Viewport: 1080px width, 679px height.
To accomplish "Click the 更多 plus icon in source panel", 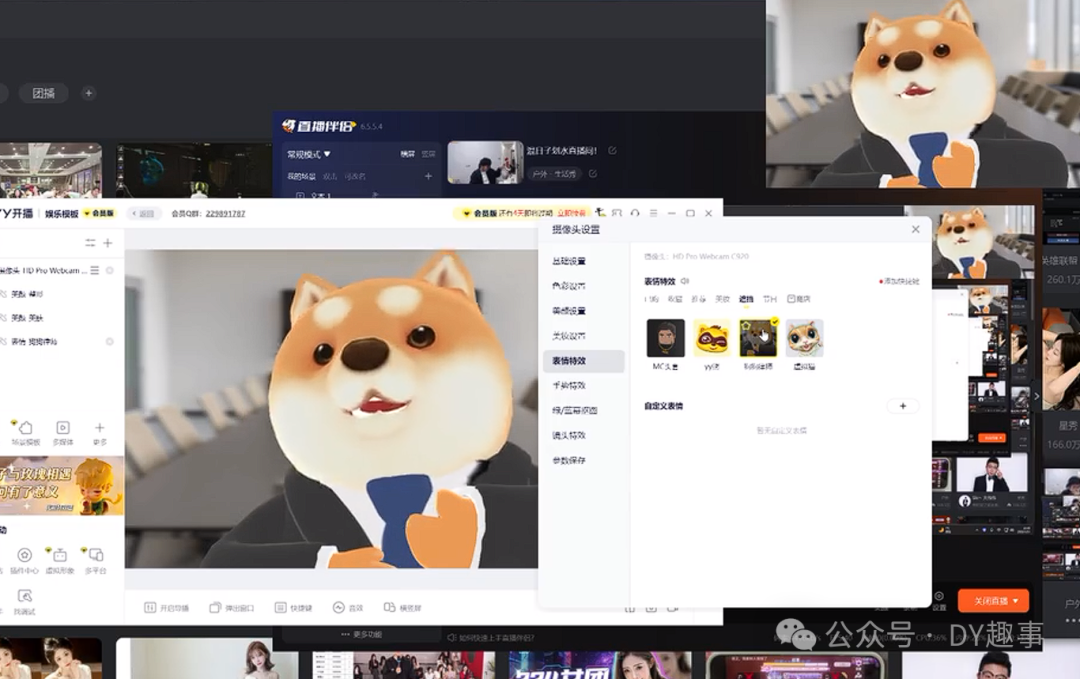I will tap(99, 432).
